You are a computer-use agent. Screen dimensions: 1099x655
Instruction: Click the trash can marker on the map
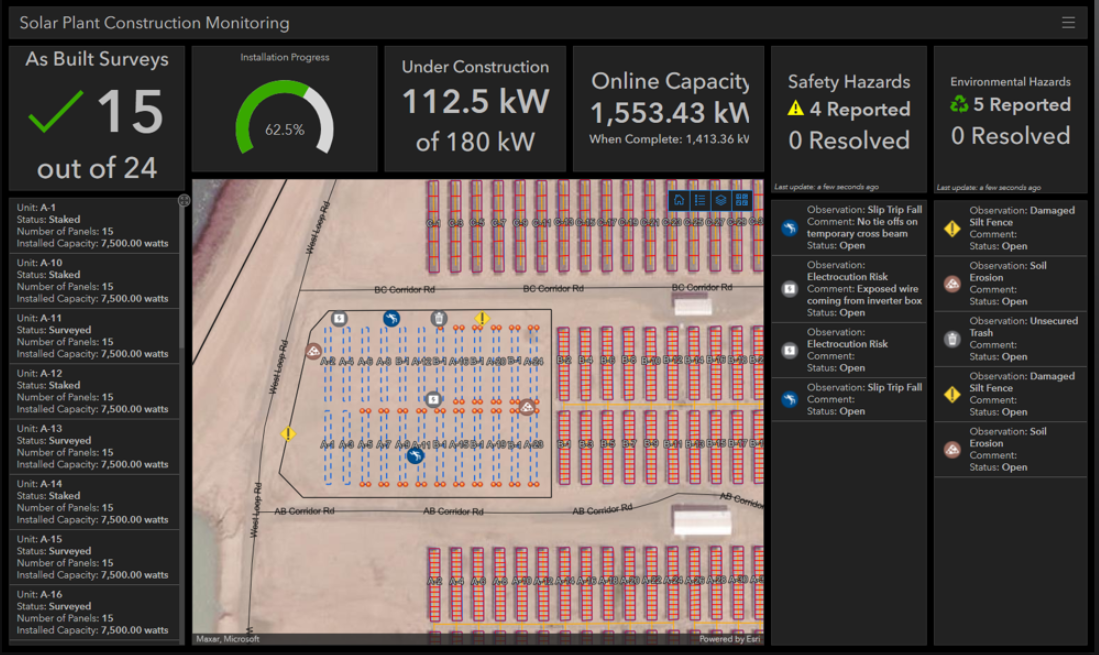(x=439, y=318)
